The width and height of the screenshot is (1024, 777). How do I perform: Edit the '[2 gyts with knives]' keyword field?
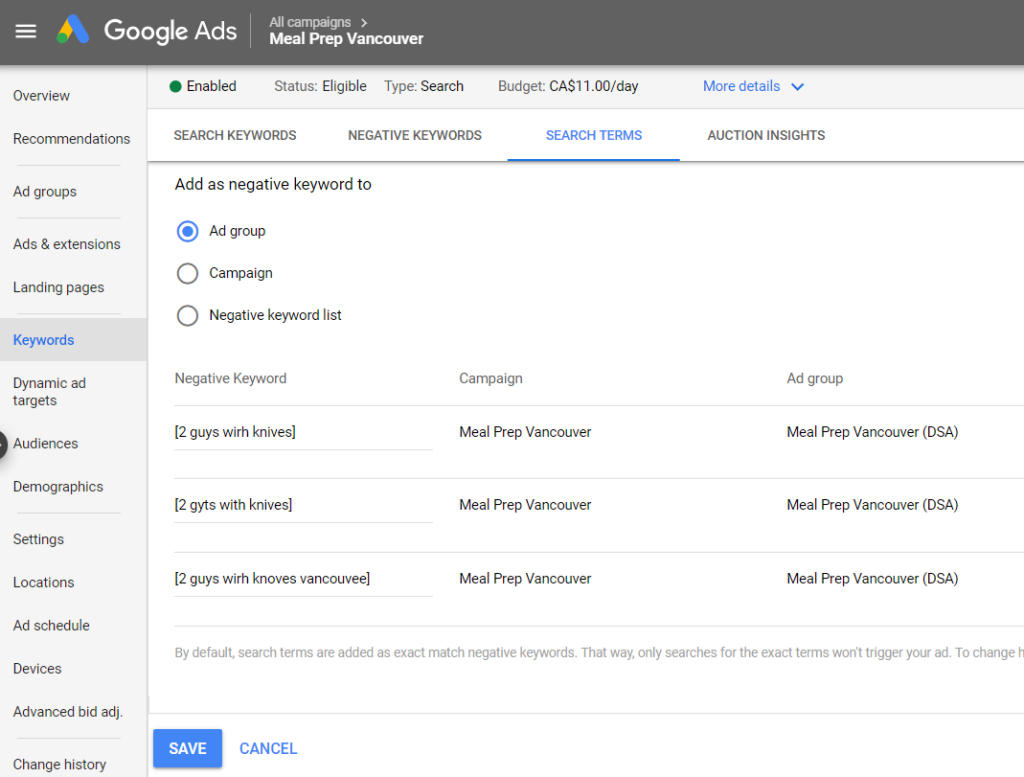pyautogui.click(x=302, y=505)
